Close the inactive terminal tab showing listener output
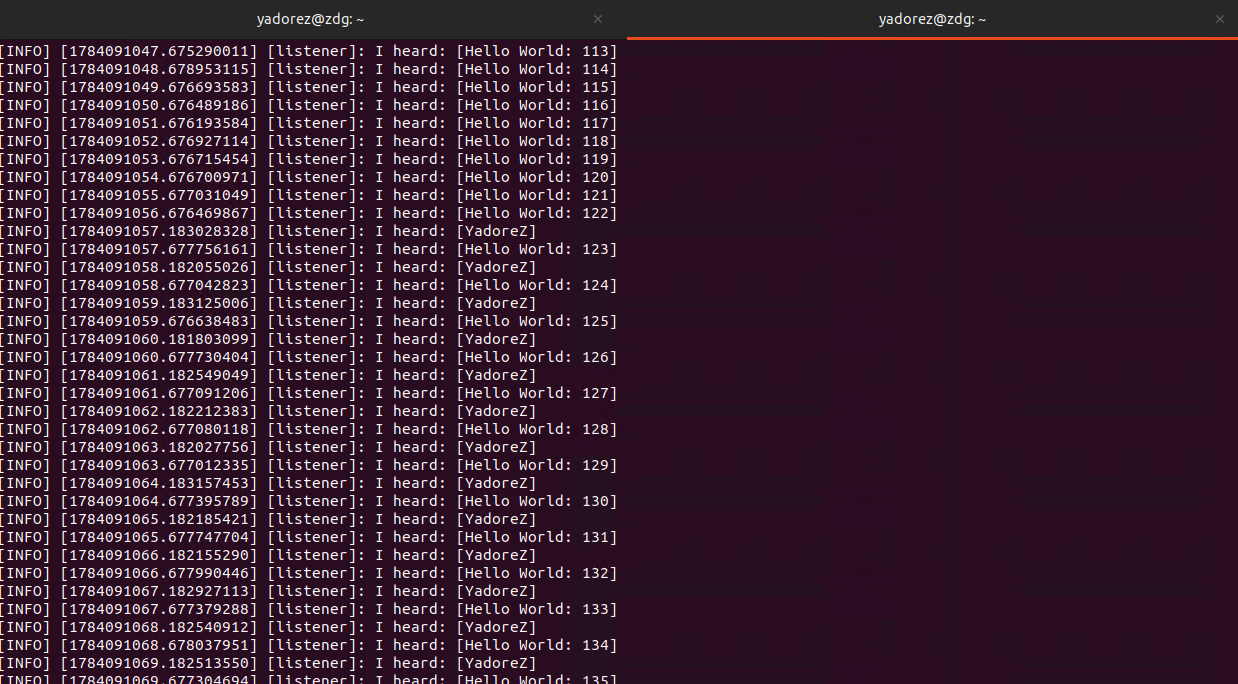 [598, 19]
